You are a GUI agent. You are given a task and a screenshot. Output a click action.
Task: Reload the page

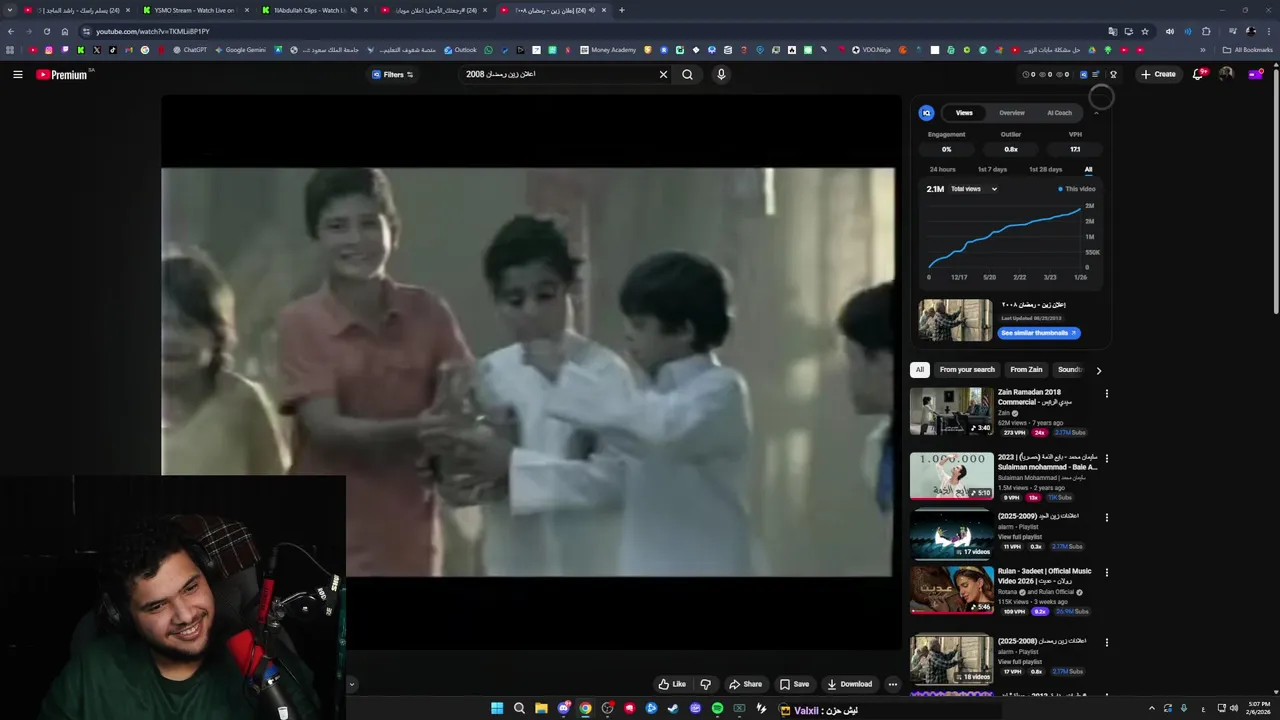46,31
